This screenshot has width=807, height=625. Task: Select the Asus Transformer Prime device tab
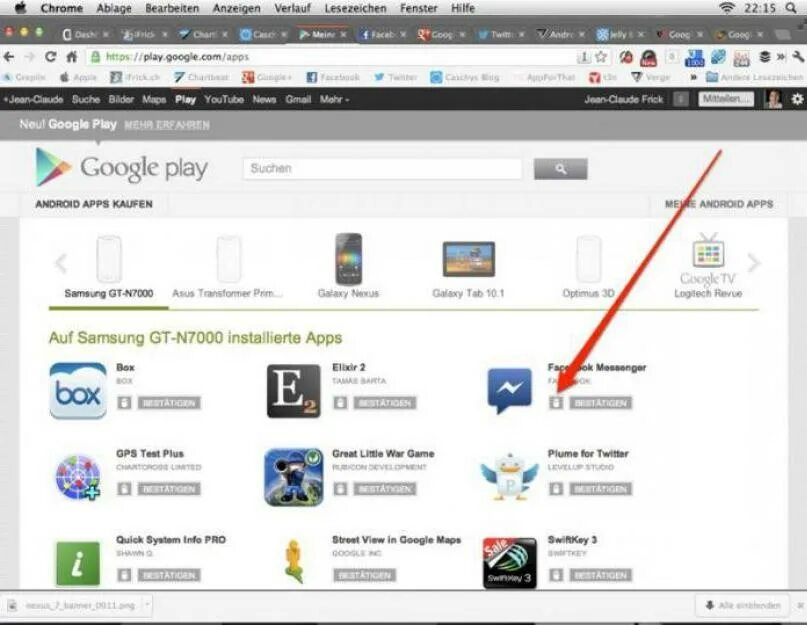click(x=227, y=269)
